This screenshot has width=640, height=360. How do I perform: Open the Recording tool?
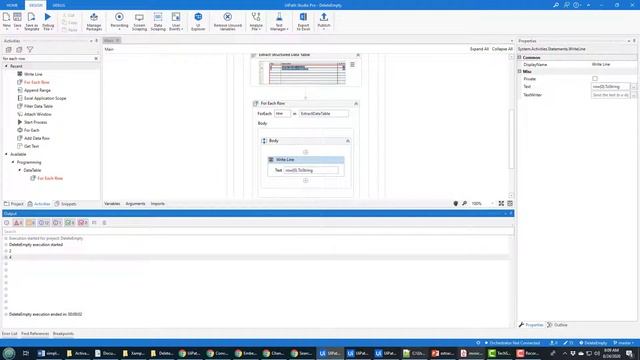[119, 21]
